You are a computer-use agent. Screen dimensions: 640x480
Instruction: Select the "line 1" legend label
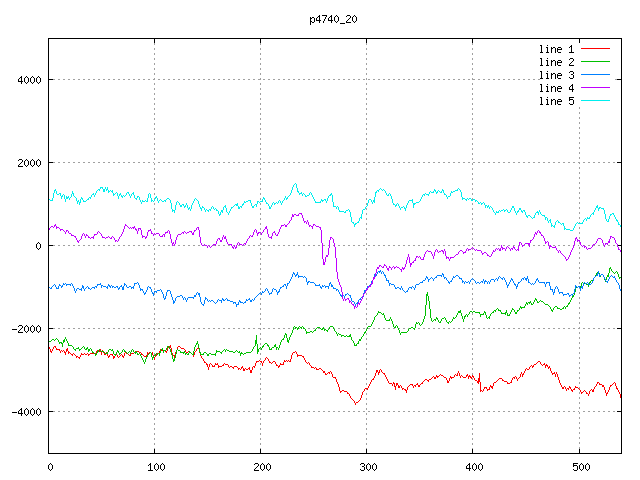coord(556,49)
